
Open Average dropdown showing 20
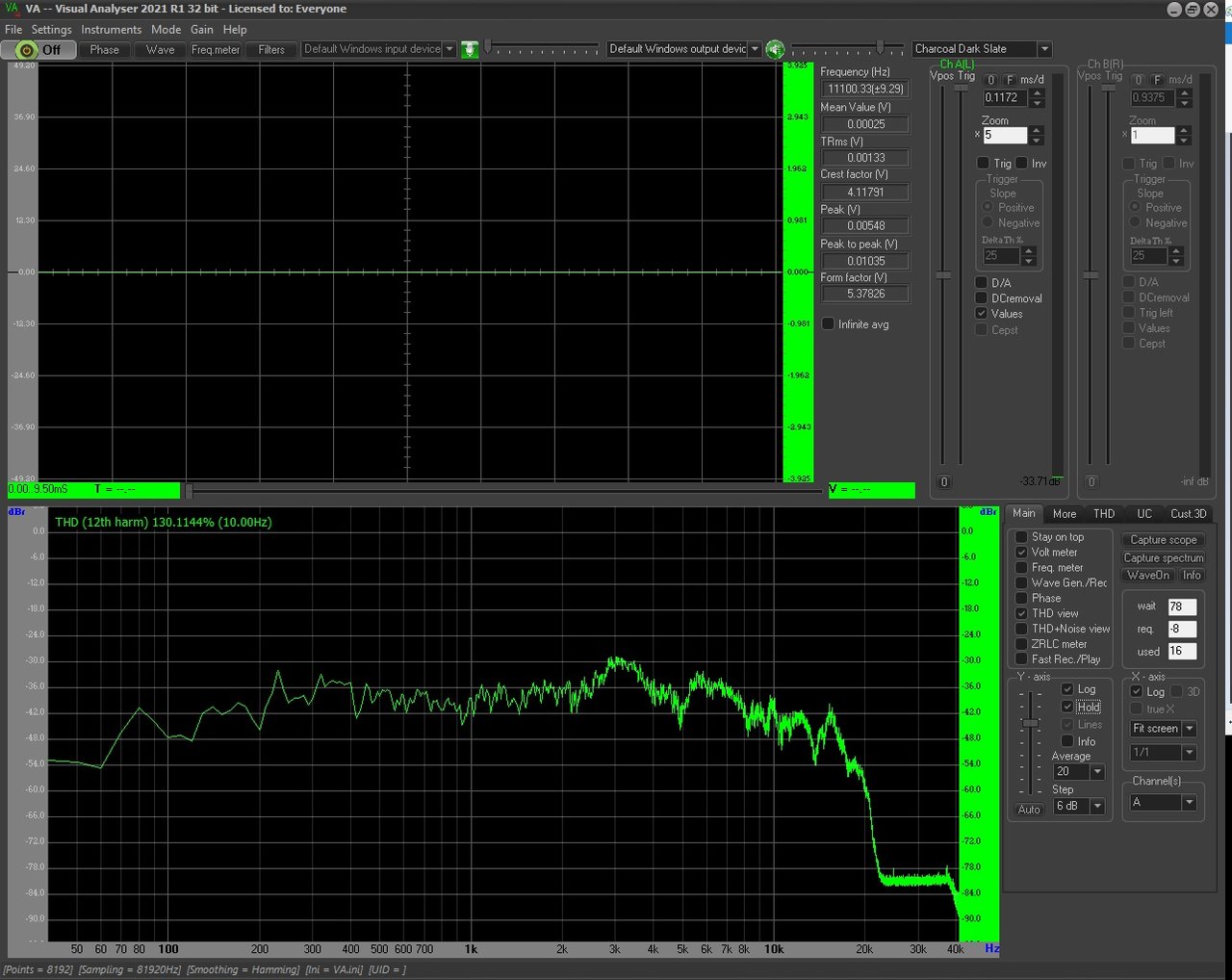tap(1079, 772)
